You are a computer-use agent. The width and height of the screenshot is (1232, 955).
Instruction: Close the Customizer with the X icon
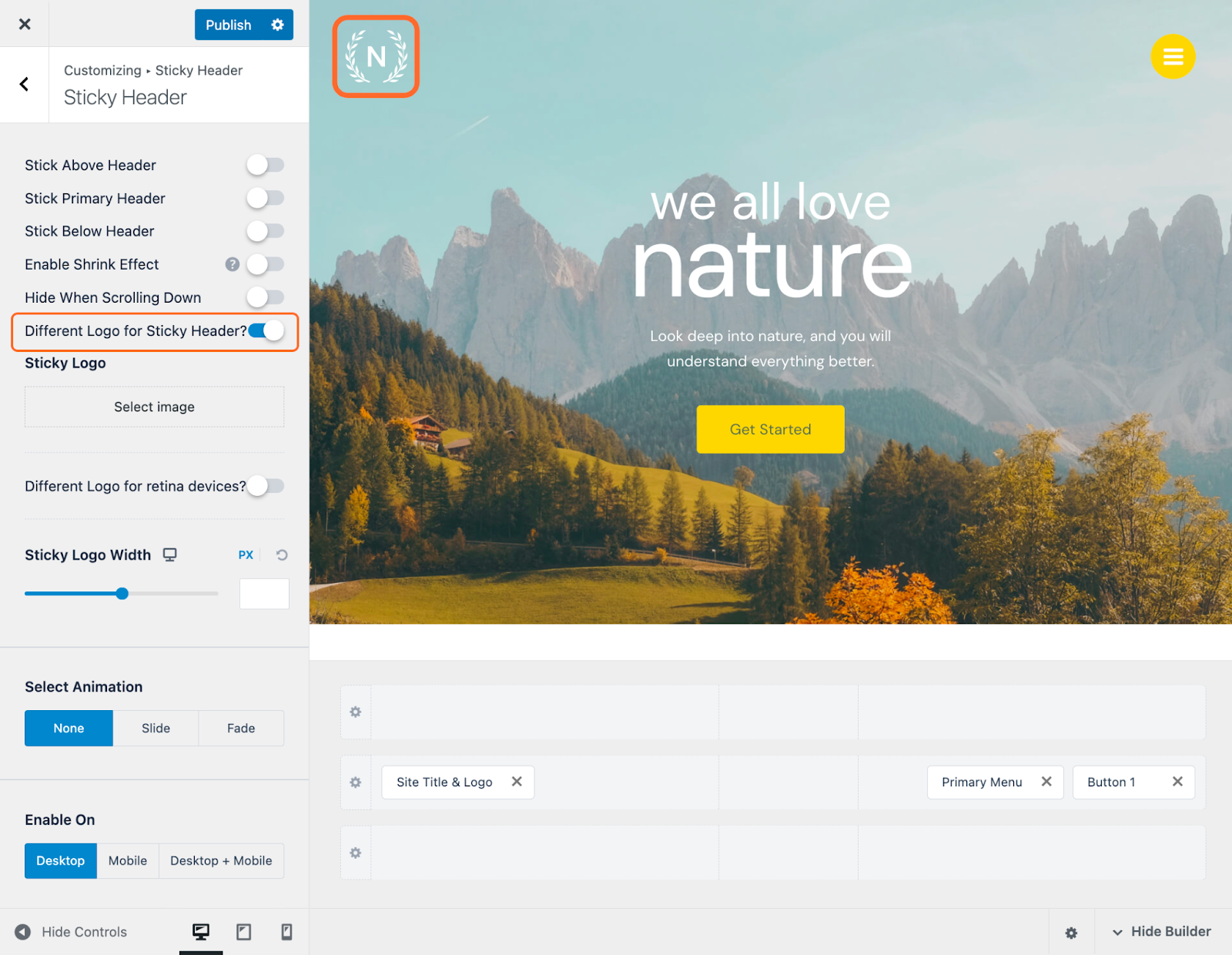pos(25,24)
